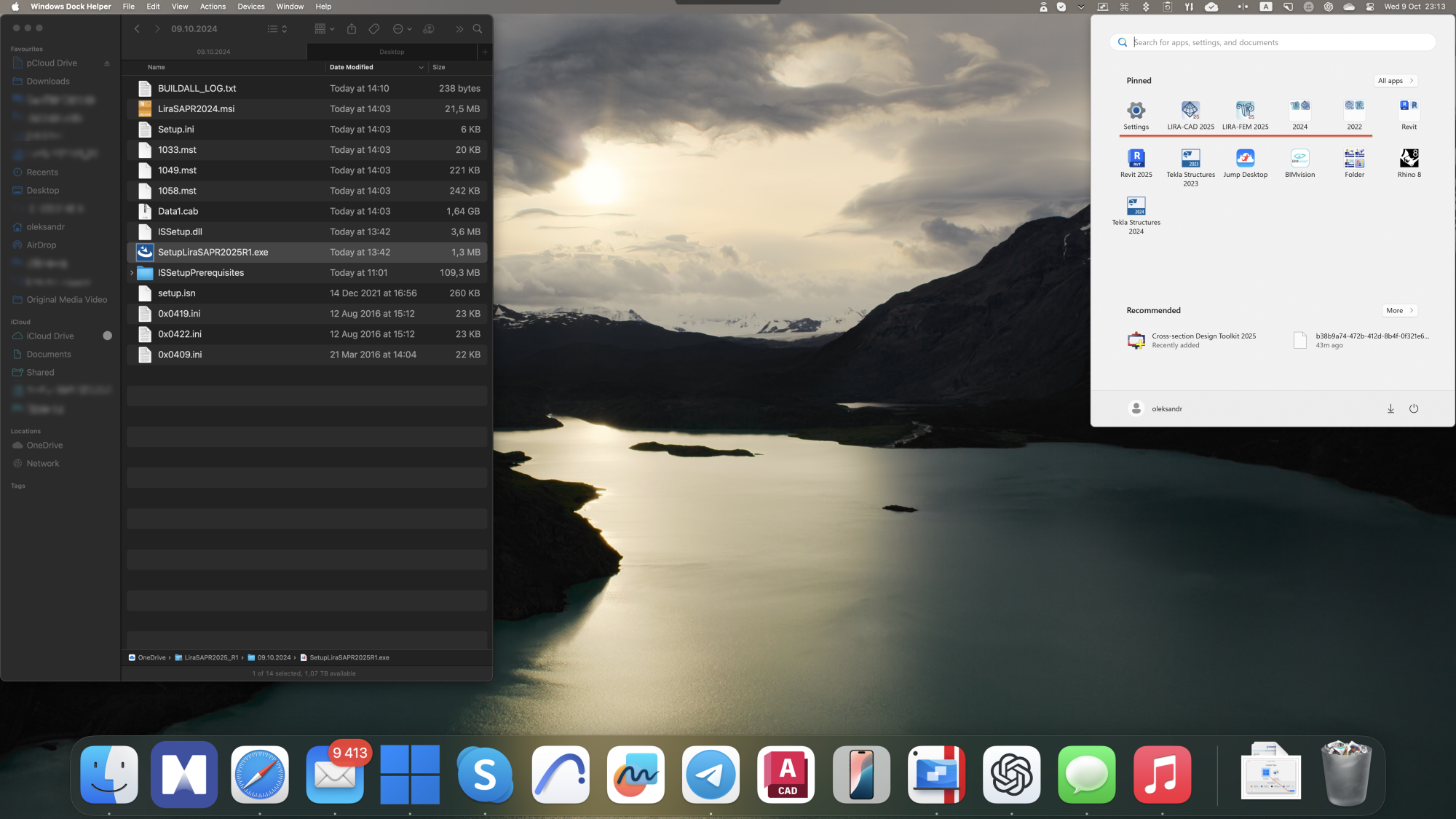Open the ellipsis action menu dropdown
Image resolution: width=1456 pixels, height=819 pixels.
402,29
